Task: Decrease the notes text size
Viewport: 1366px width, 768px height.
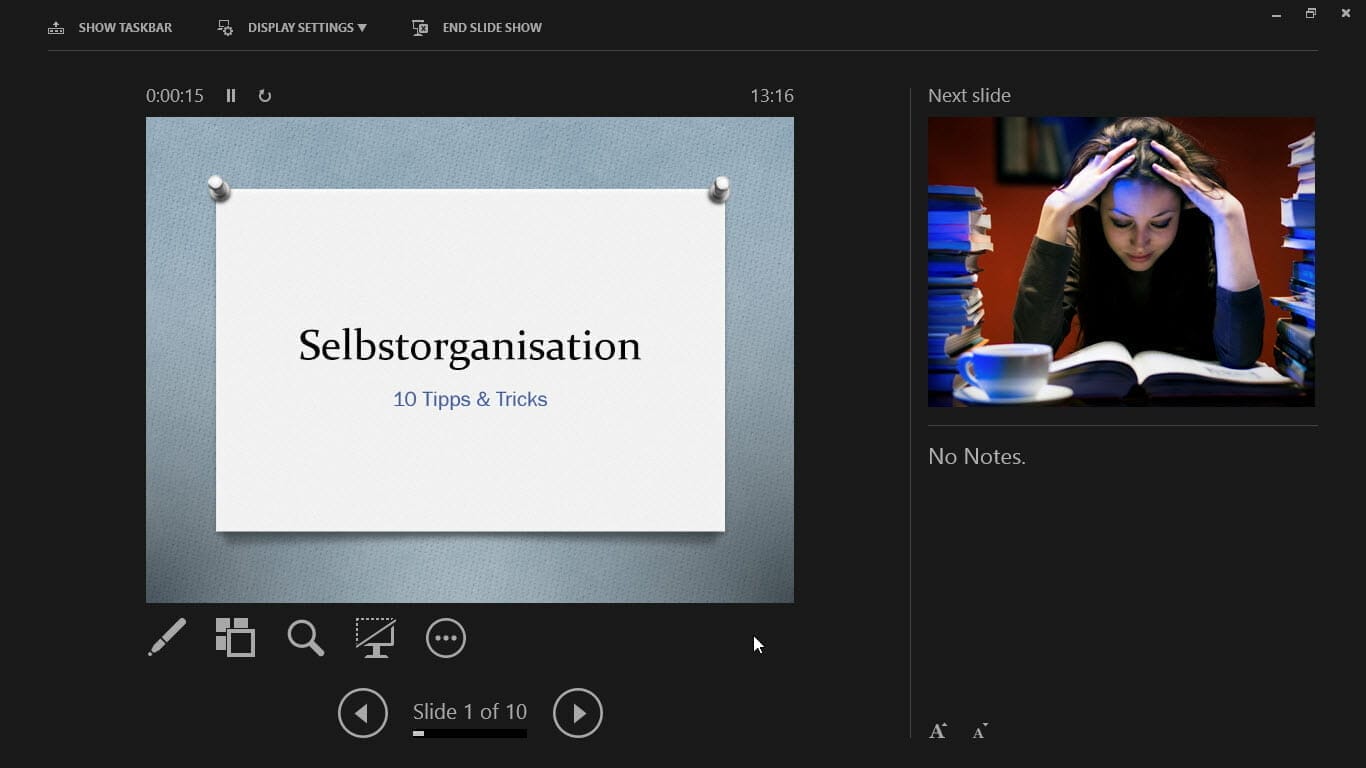Action: 980,731
